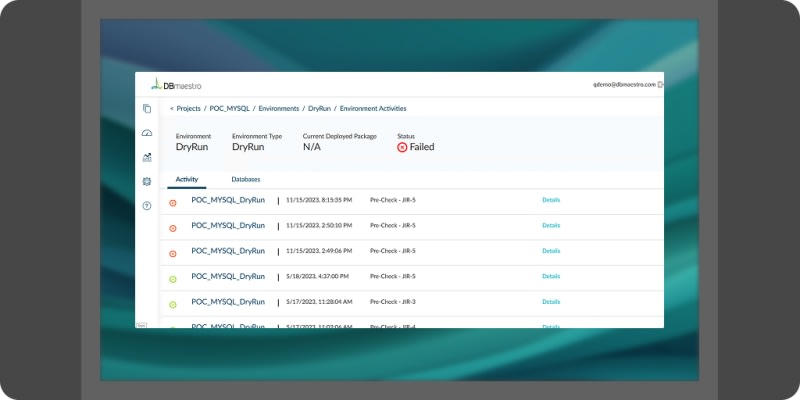The height and width of the screenshot is (400, 800).
Task: Click POC_MYSQL_DryRun in the 4:37:00 PM row
Action: coord(228,277)
